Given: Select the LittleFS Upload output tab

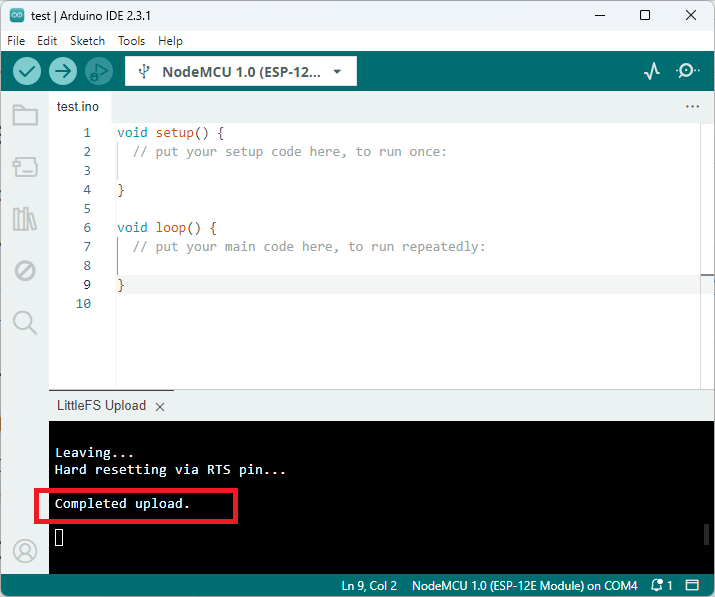Looking at the screenshot, I should click(x=101, y=405).
